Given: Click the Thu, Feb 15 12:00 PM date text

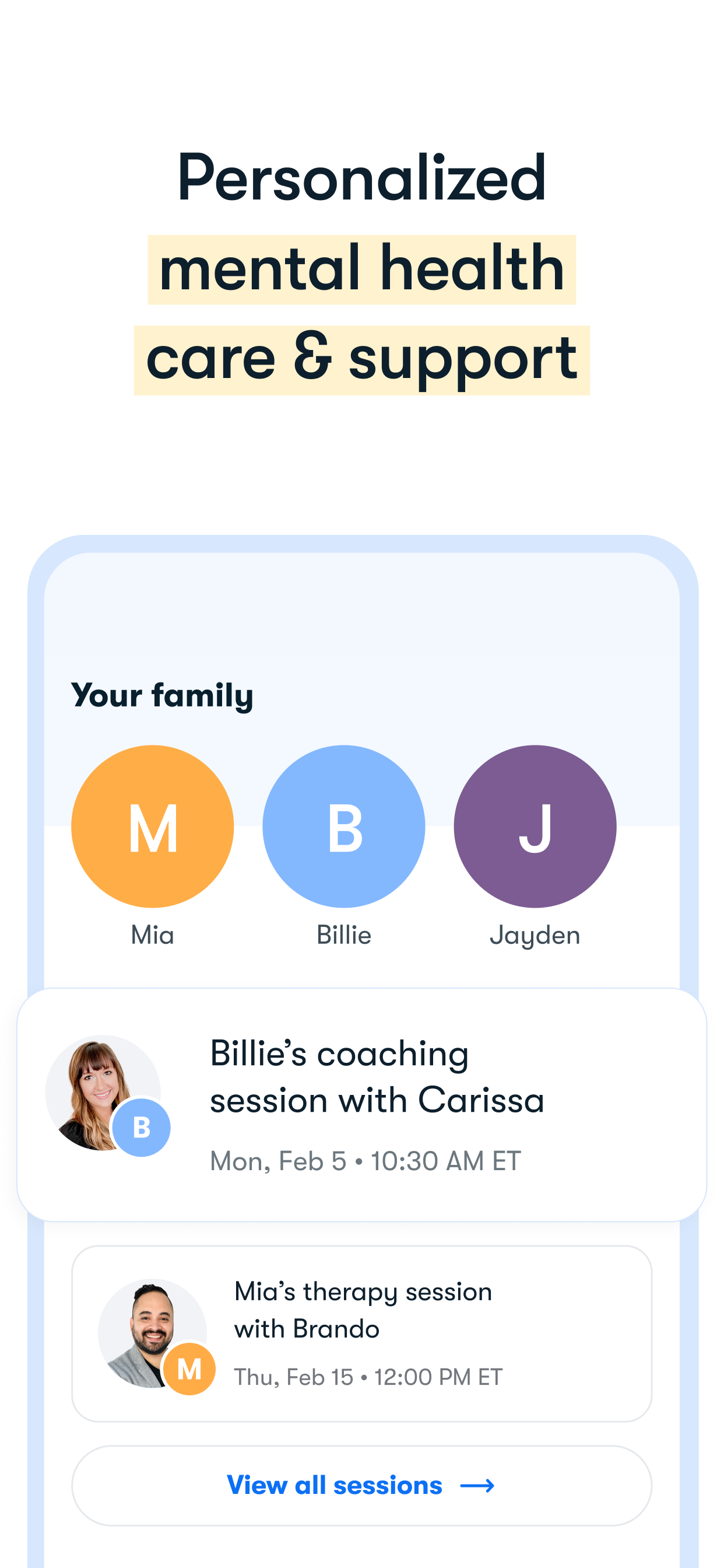Looking at the screenshot, I should pyautogui.click(x=368, y=1377).
